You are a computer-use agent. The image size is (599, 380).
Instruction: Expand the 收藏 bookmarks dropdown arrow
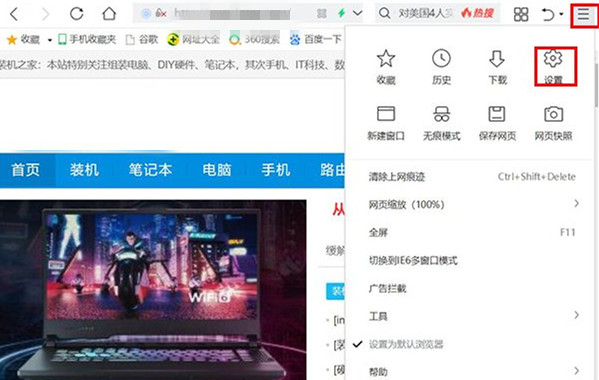pyautogui.click(x=50, y=40)
